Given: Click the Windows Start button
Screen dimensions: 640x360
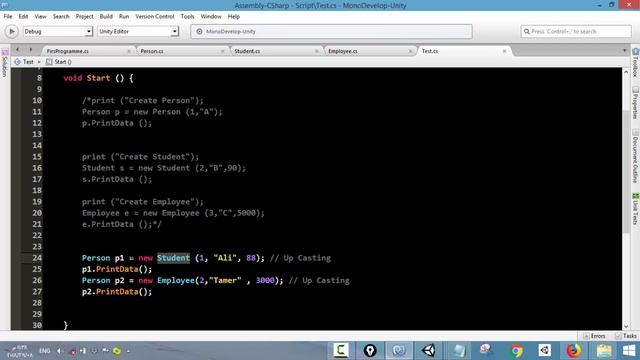Looking at the screenshot, I should [x=629, y=351].
